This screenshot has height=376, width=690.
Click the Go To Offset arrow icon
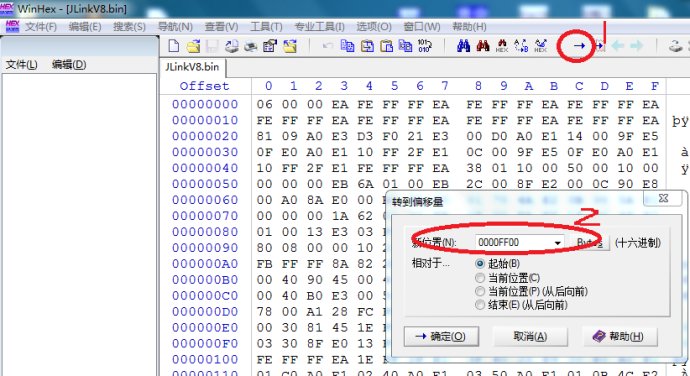coord(579,46)
